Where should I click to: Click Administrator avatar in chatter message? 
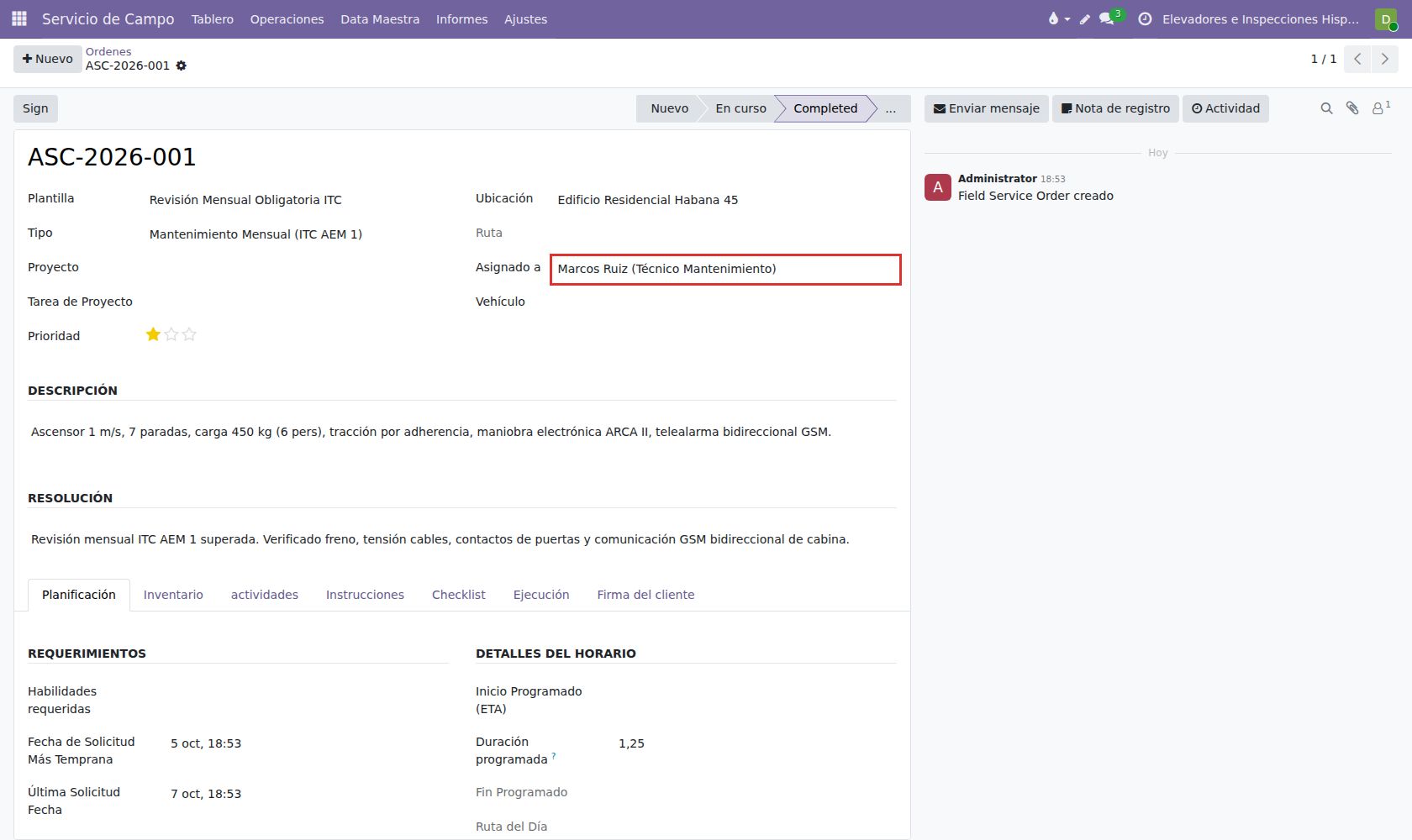click(938, 187)
